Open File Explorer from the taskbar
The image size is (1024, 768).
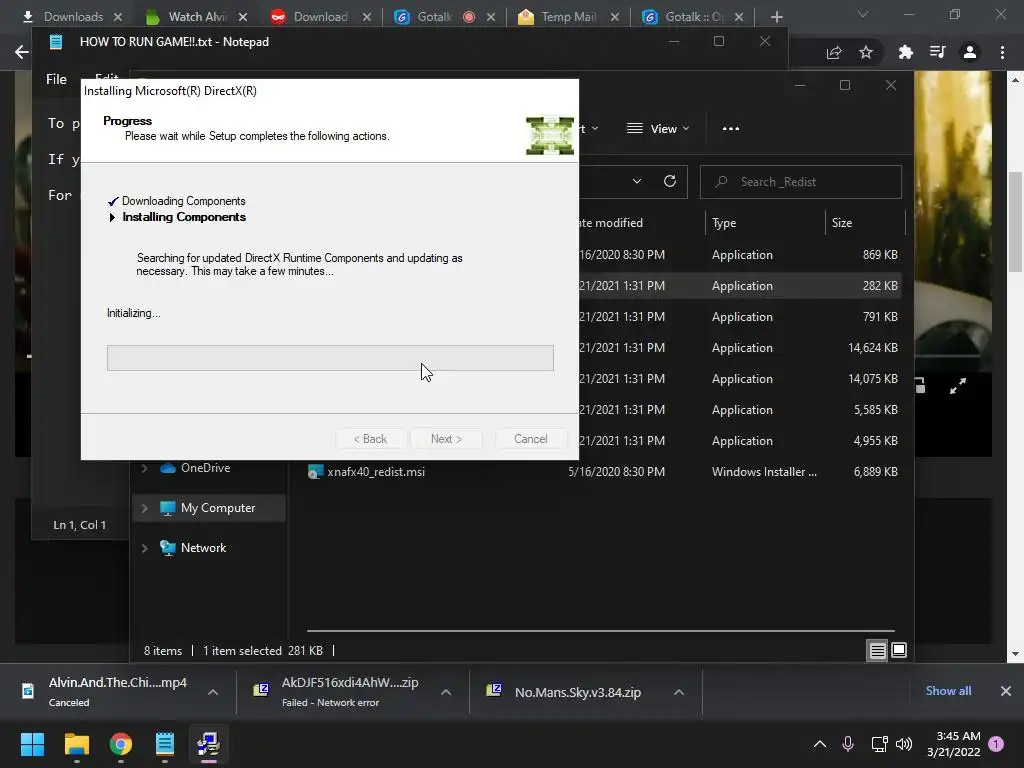pyautogui.click(x=76, y=744)
